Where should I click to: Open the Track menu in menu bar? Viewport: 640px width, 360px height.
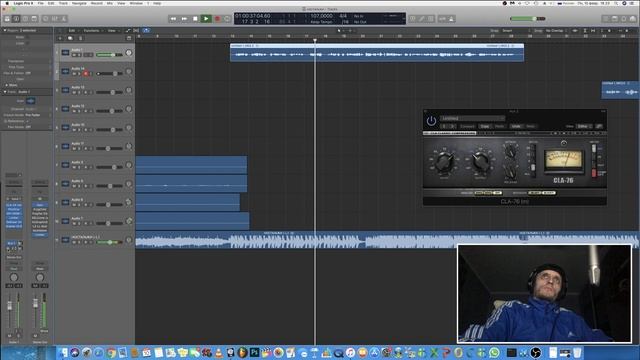point(63,3)
